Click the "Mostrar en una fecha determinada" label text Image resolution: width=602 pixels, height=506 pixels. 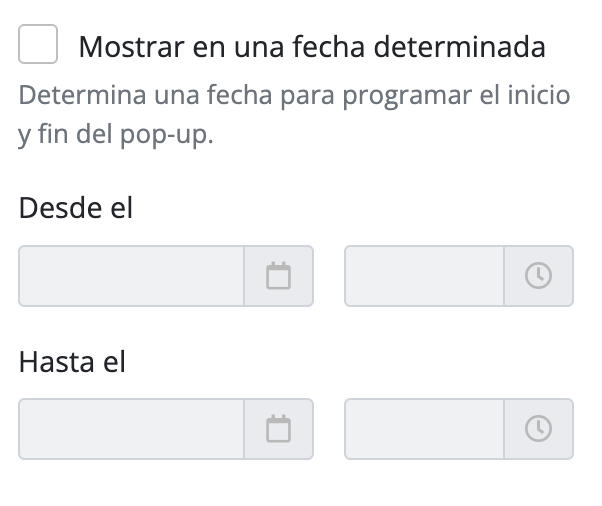(x=312, y=46)
